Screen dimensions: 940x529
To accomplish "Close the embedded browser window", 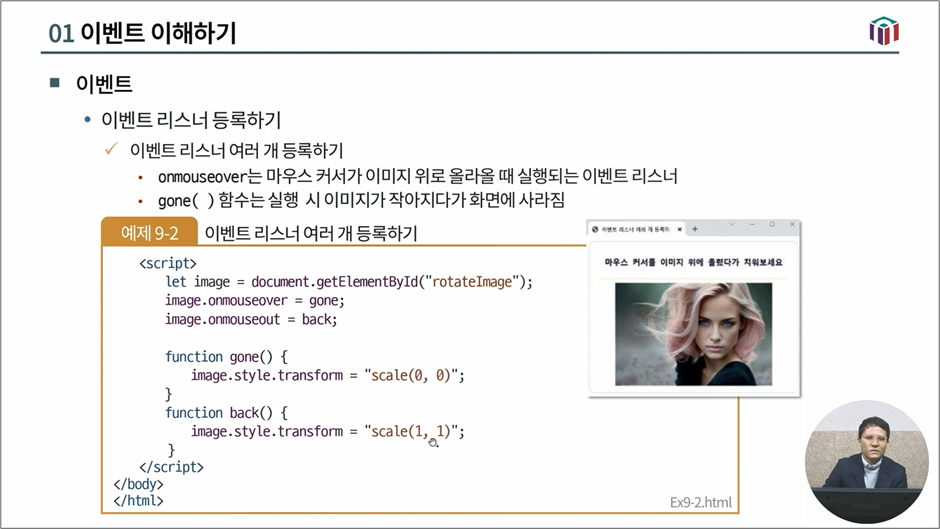I will 791,224.
